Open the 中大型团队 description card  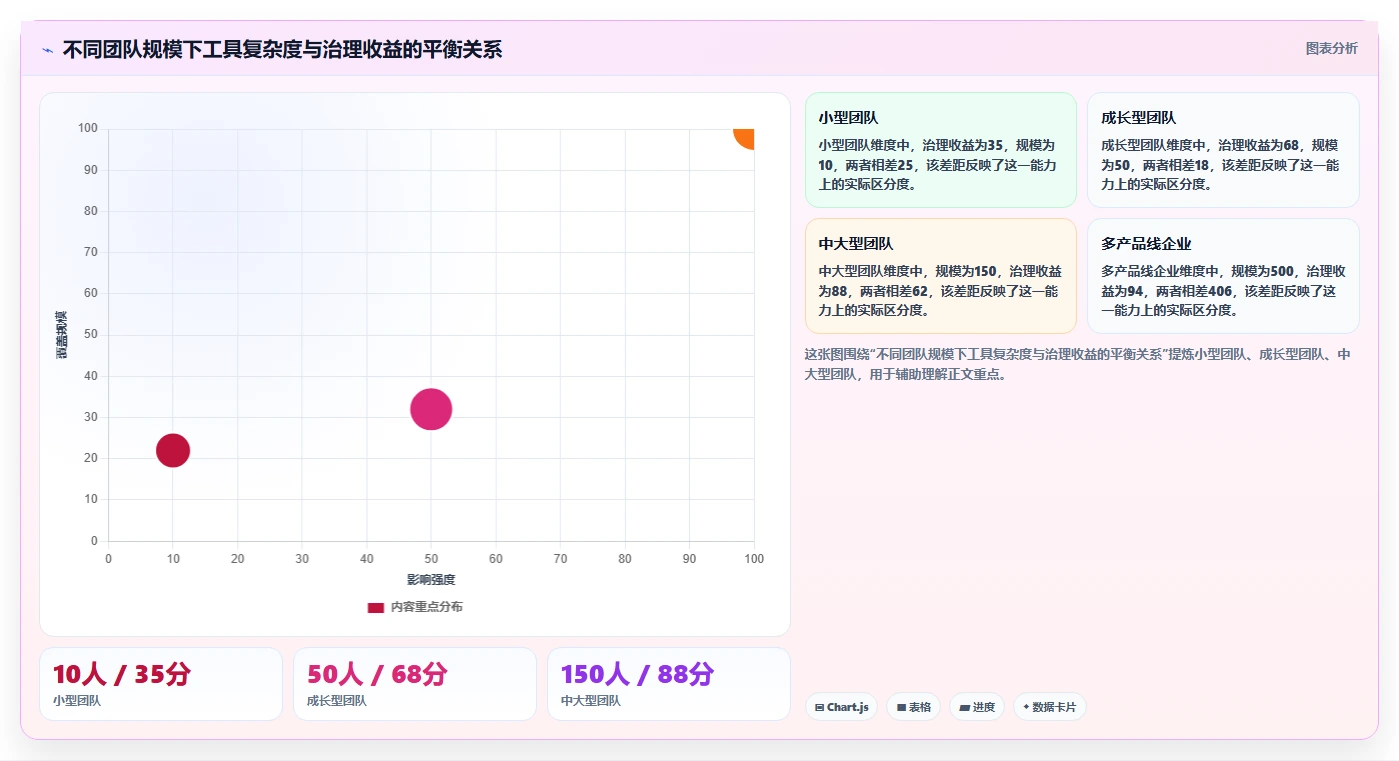tap(940, 276)
